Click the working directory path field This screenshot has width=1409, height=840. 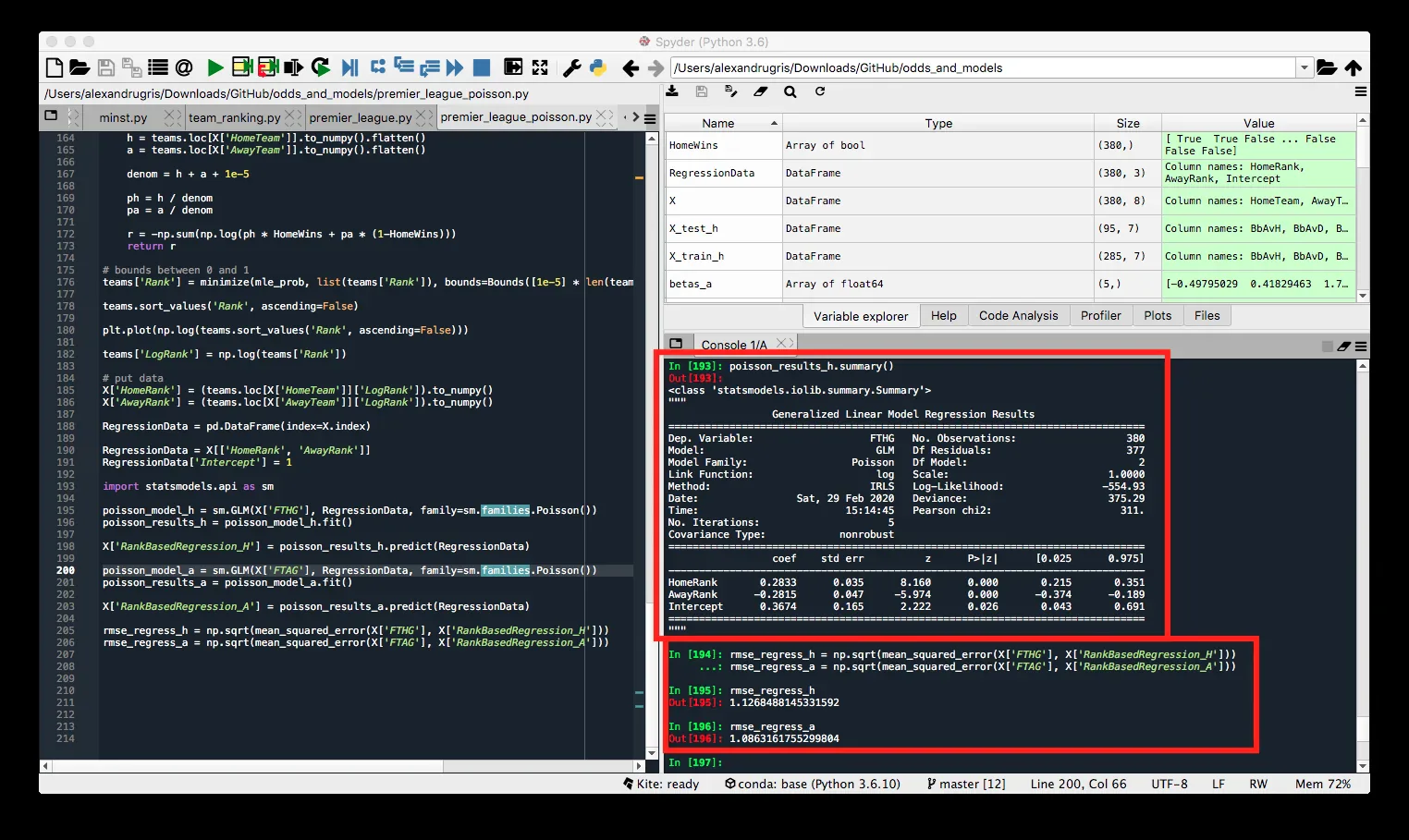984,67
